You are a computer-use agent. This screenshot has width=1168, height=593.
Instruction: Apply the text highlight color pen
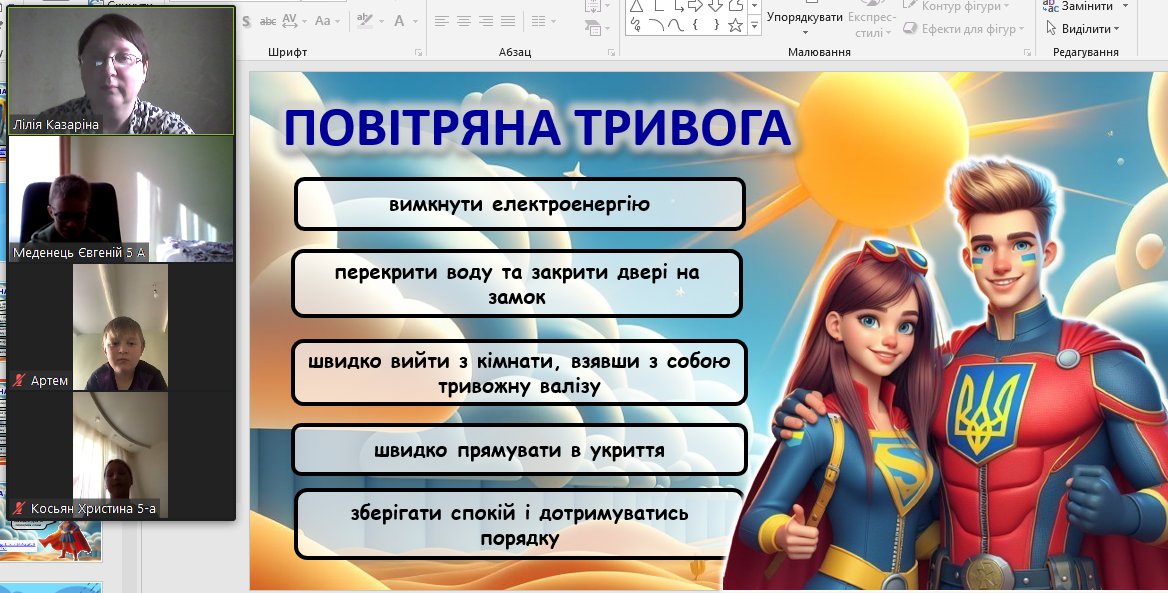tap(364, 21)
